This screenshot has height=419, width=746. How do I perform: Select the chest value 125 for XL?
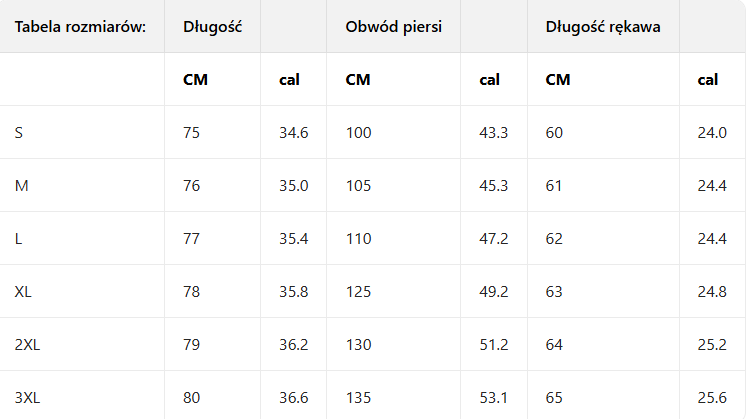[x=358, y=291]
